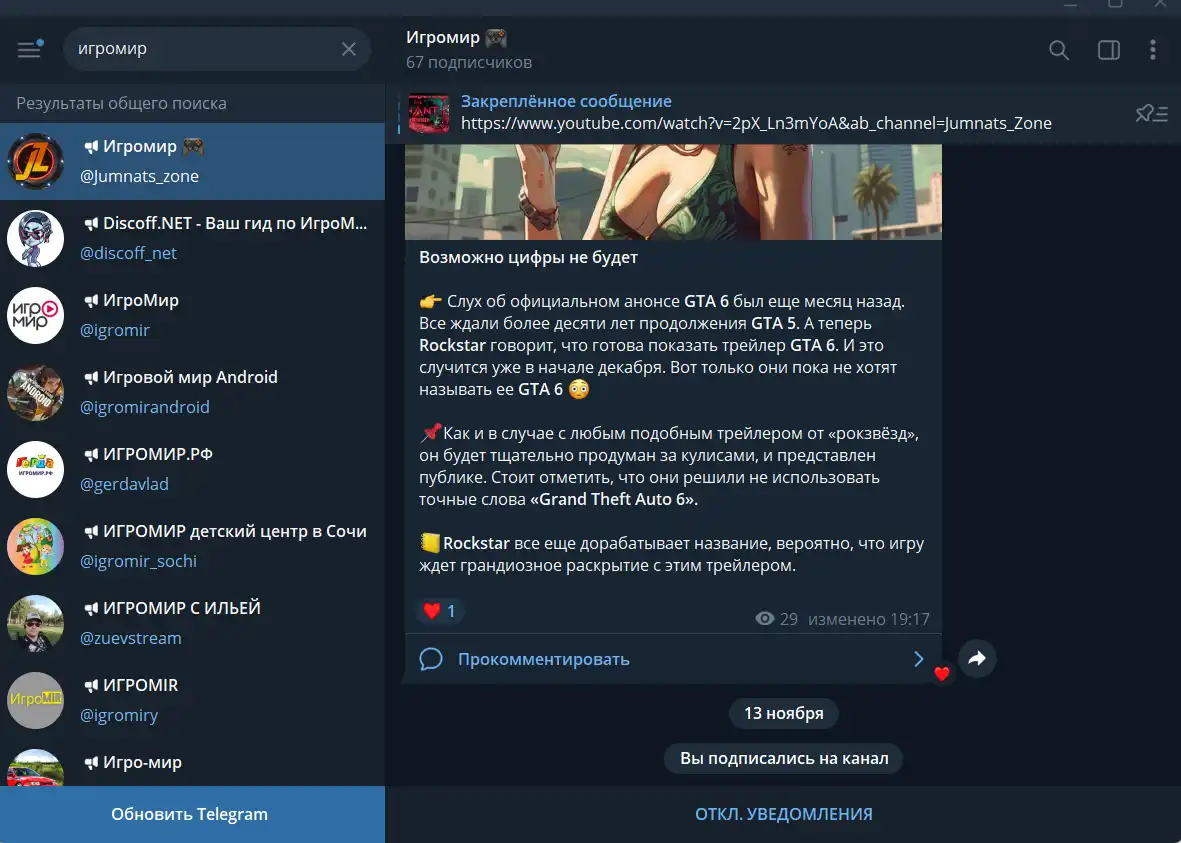Select Игромир @Jumnats_zone search result
Screen dimensions: 1181x843
pos(192,161)
